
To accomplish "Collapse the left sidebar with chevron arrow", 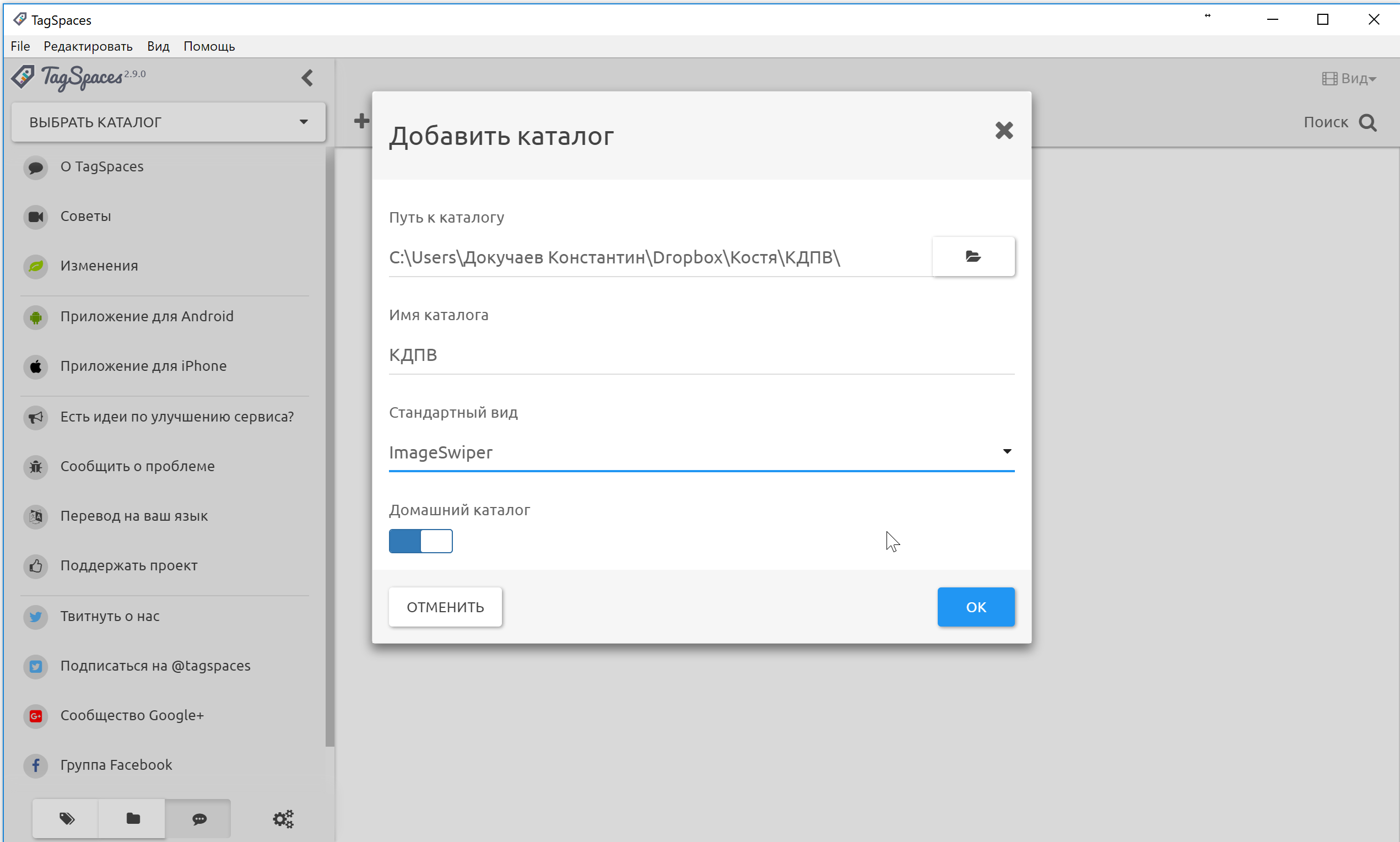I will tap(307, 78).
